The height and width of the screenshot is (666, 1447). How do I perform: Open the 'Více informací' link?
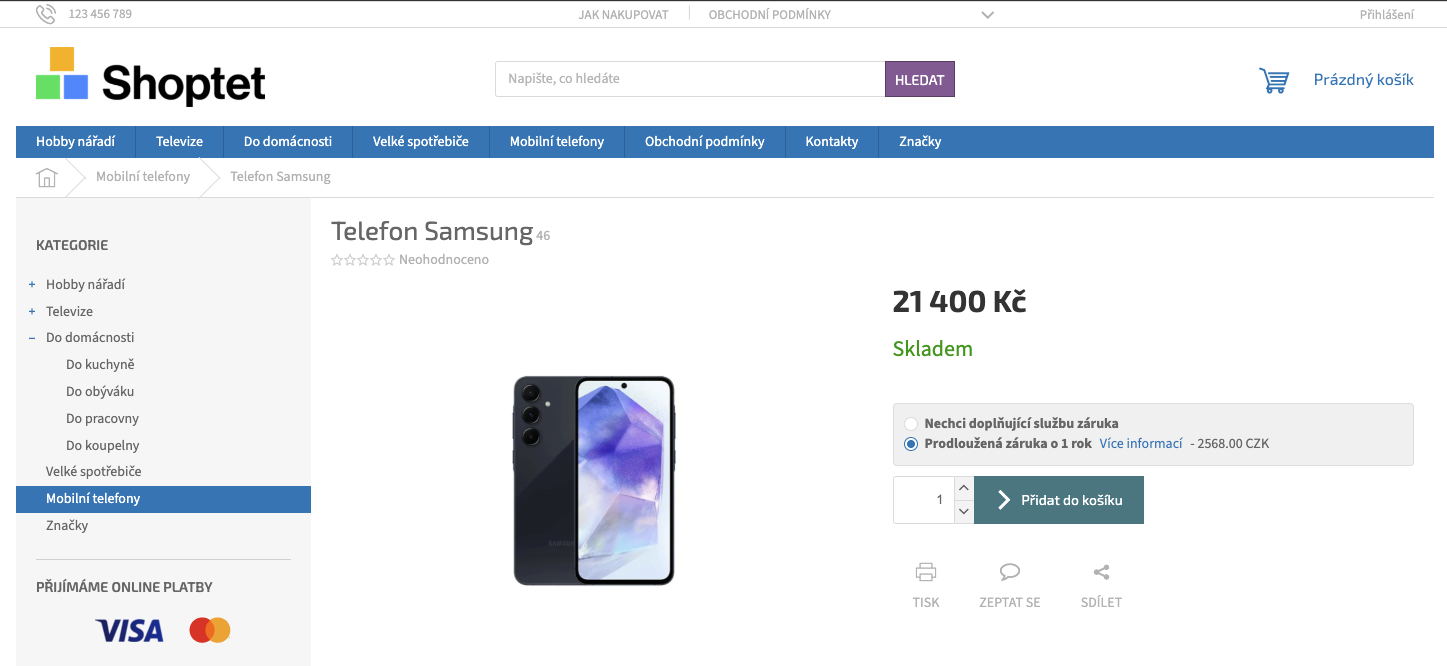click(1140, 444)
